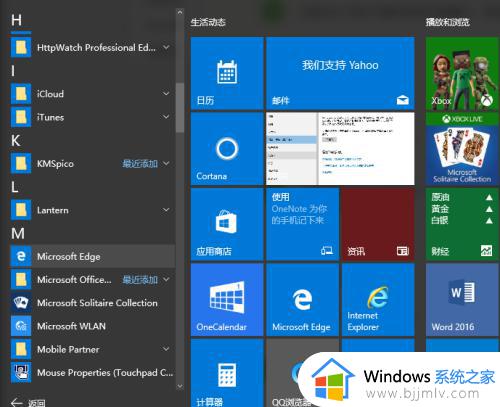Launch the Internet Explorer tile
Image resolution: width=500 pixels, height=407 pixels.
[378, 300]
